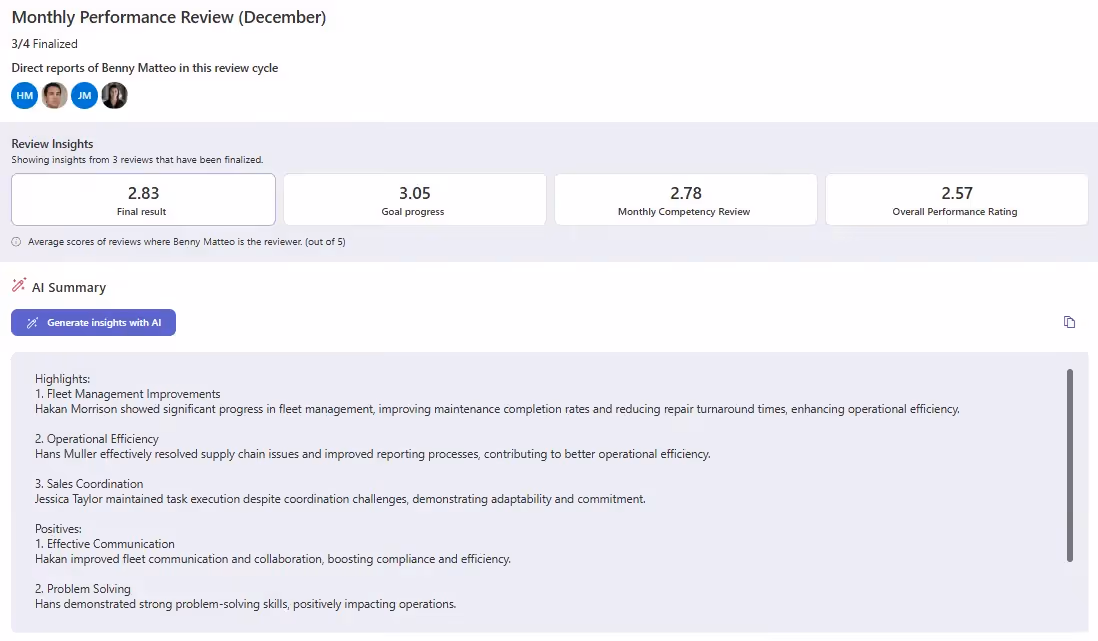
Task: Open the male direct report's photo avatar
Action: click(x=55, y=95)
